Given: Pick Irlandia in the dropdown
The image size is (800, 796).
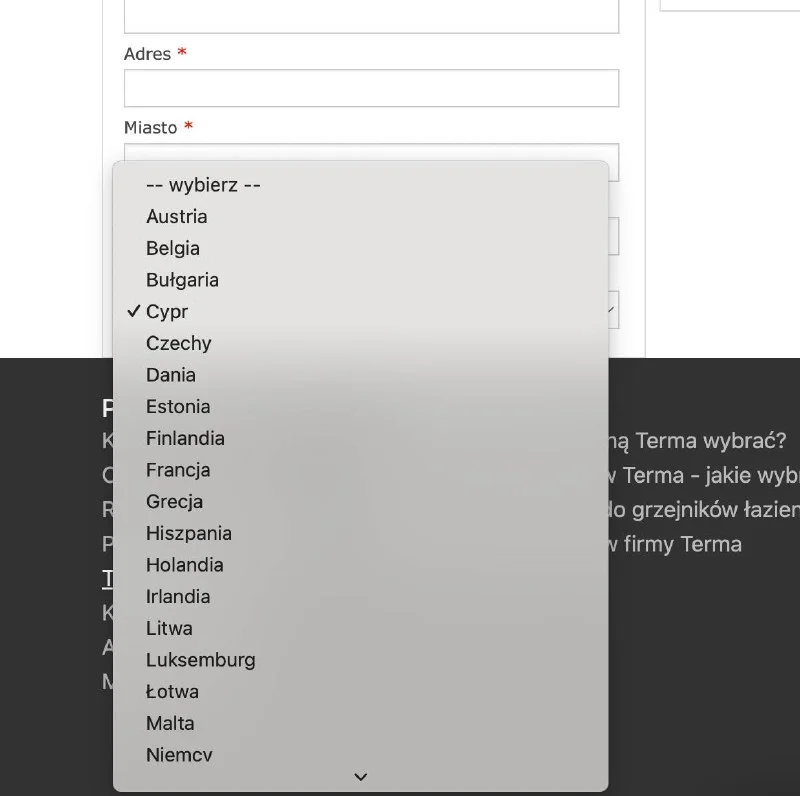Looking at the screenshot, I should click(178, 597).
